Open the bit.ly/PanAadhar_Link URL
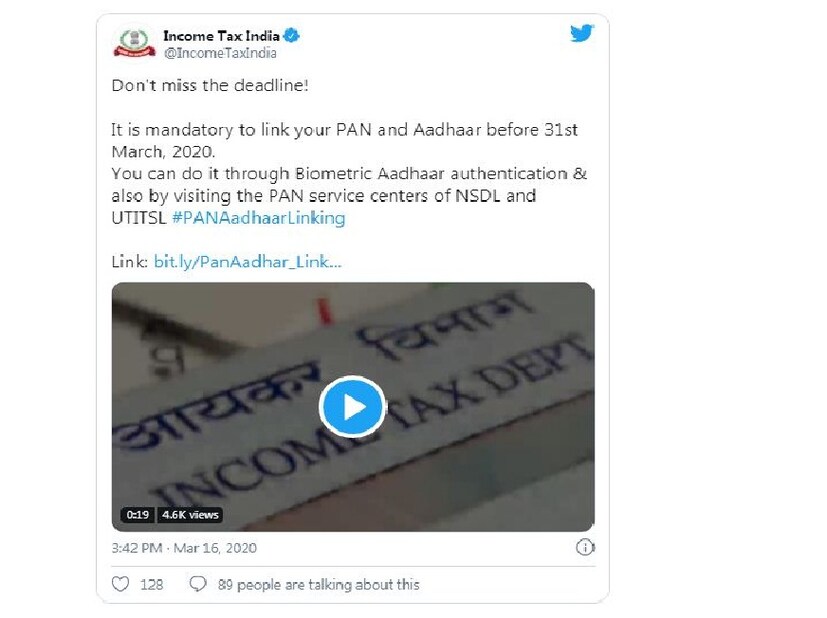The width and height of the screenshot is (827, 618). point(247,262)
